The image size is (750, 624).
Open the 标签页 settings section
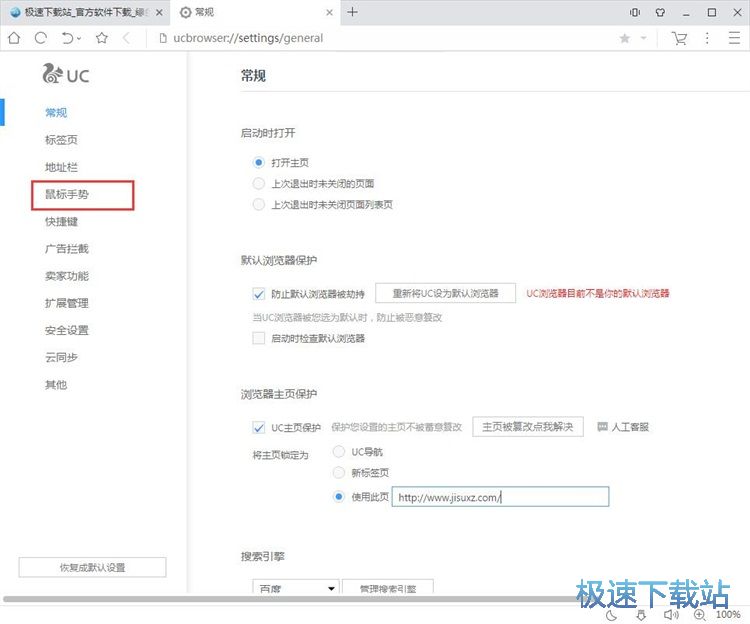tap(61, 140)
